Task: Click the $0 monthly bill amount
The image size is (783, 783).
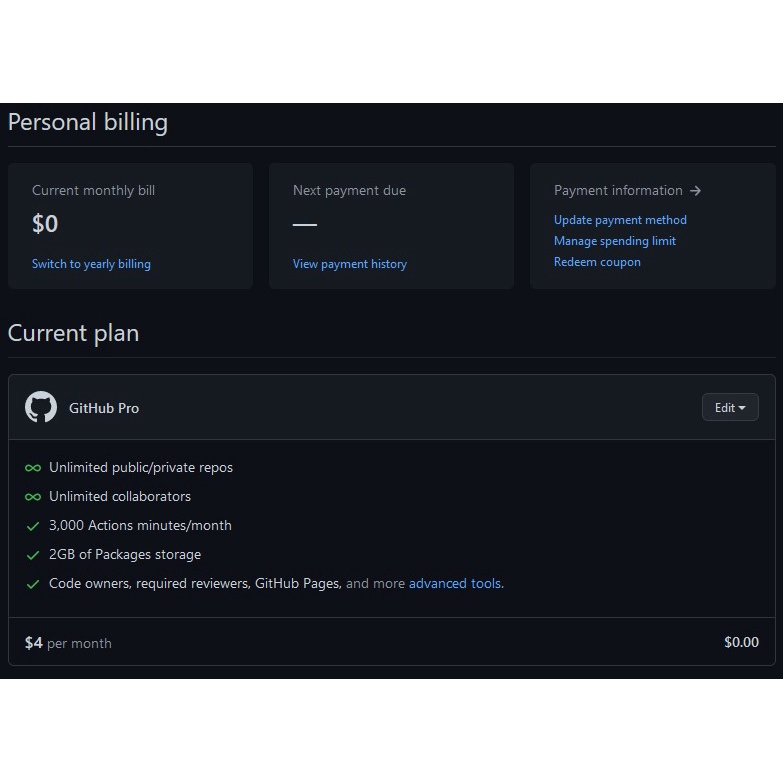Action: tap(45, 223)
